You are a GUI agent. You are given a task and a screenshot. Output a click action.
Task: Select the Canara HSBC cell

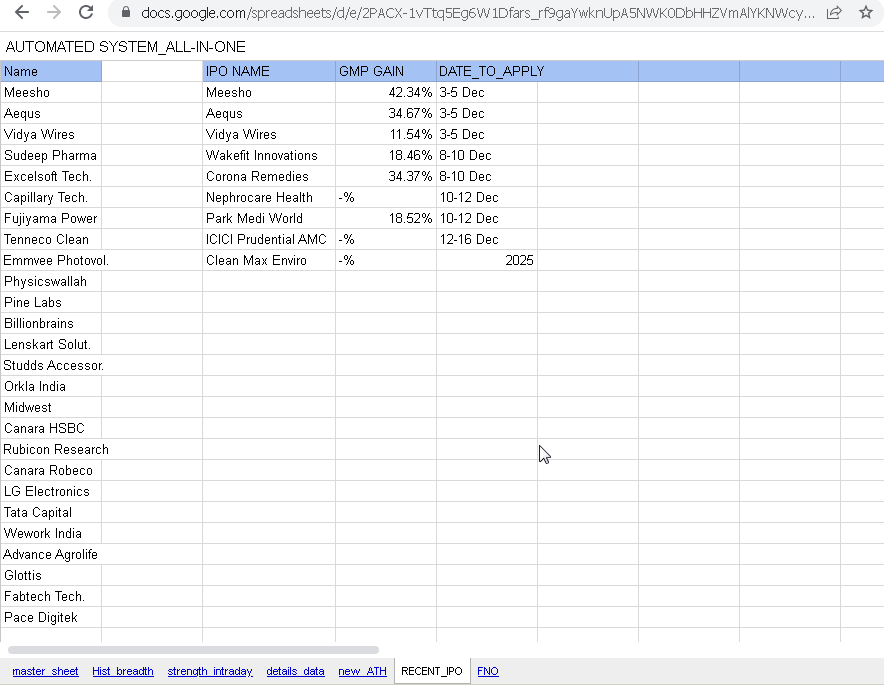51,428
